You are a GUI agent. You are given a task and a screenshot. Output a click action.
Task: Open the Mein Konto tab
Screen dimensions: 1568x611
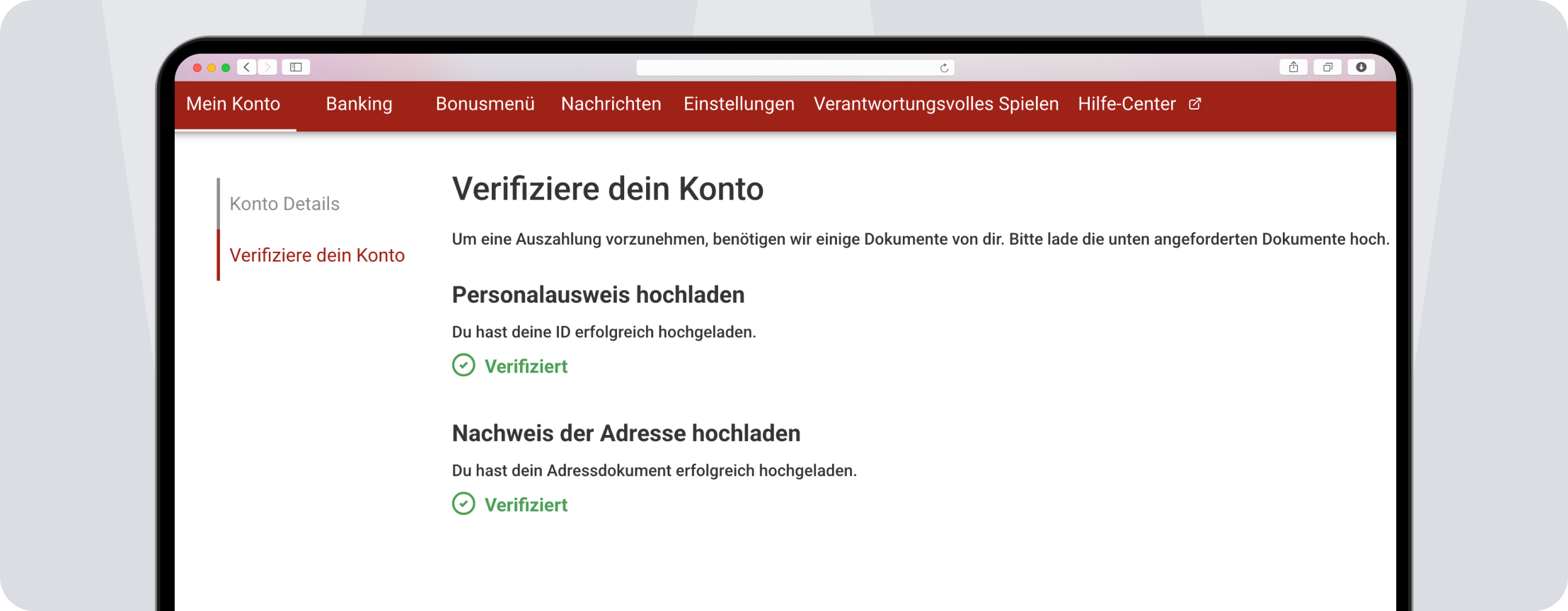click(234, 104)
